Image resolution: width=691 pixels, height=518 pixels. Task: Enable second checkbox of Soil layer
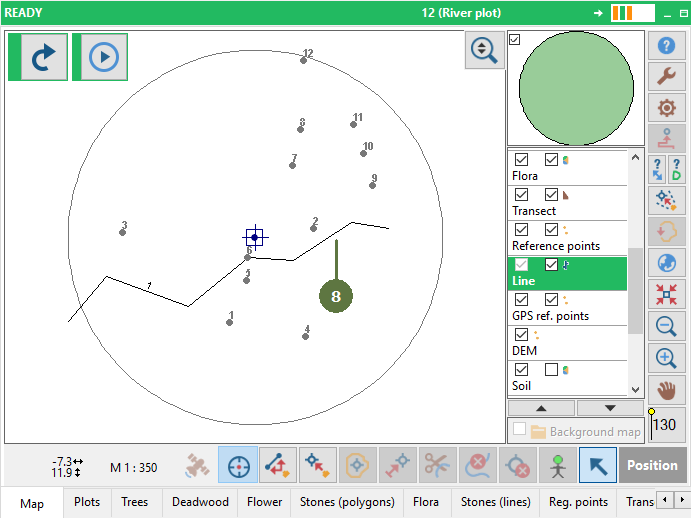551,369
